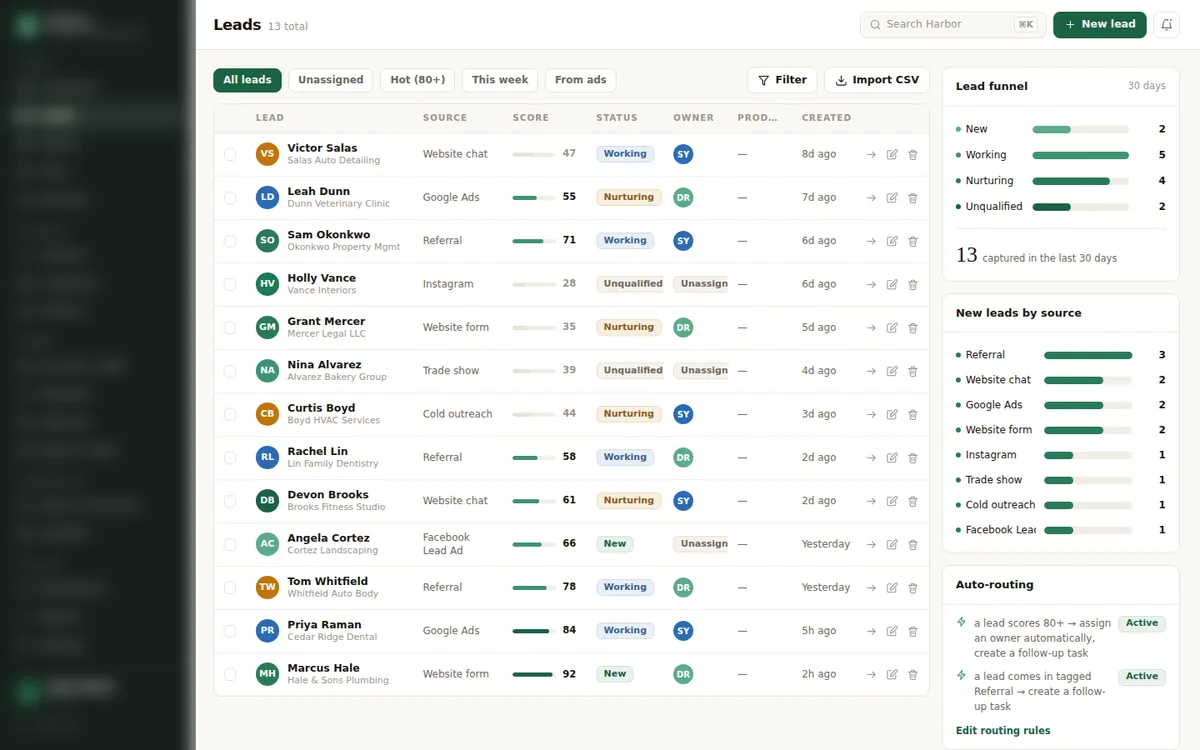Edit the Victor Salas lead
The height and width of the screenshot is (750, 1200).
(892, 155)
